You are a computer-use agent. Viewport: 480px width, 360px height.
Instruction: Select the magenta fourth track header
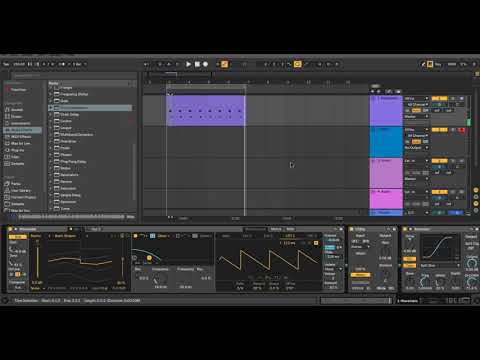tap(386, 199)
